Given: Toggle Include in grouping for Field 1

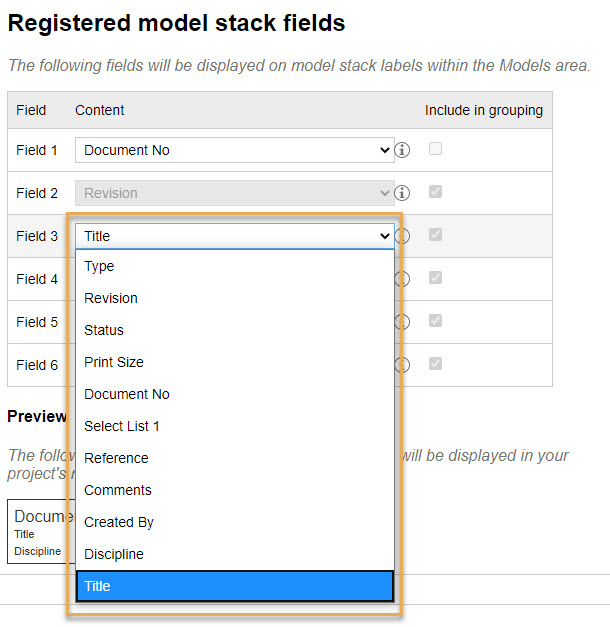Looking at the screenshot, I should click(435, 149).
